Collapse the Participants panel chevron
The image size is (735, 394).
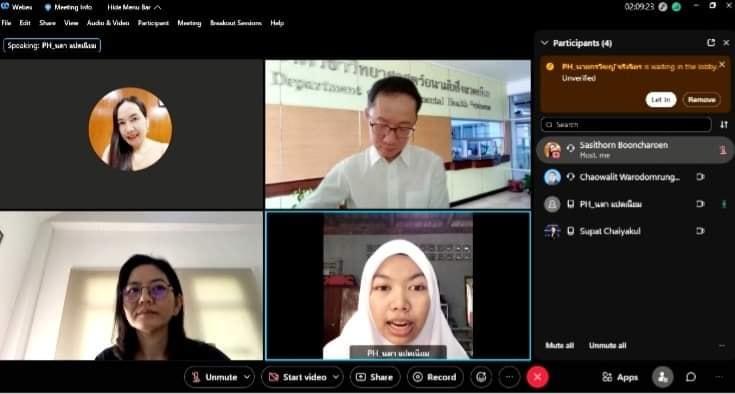544,43
